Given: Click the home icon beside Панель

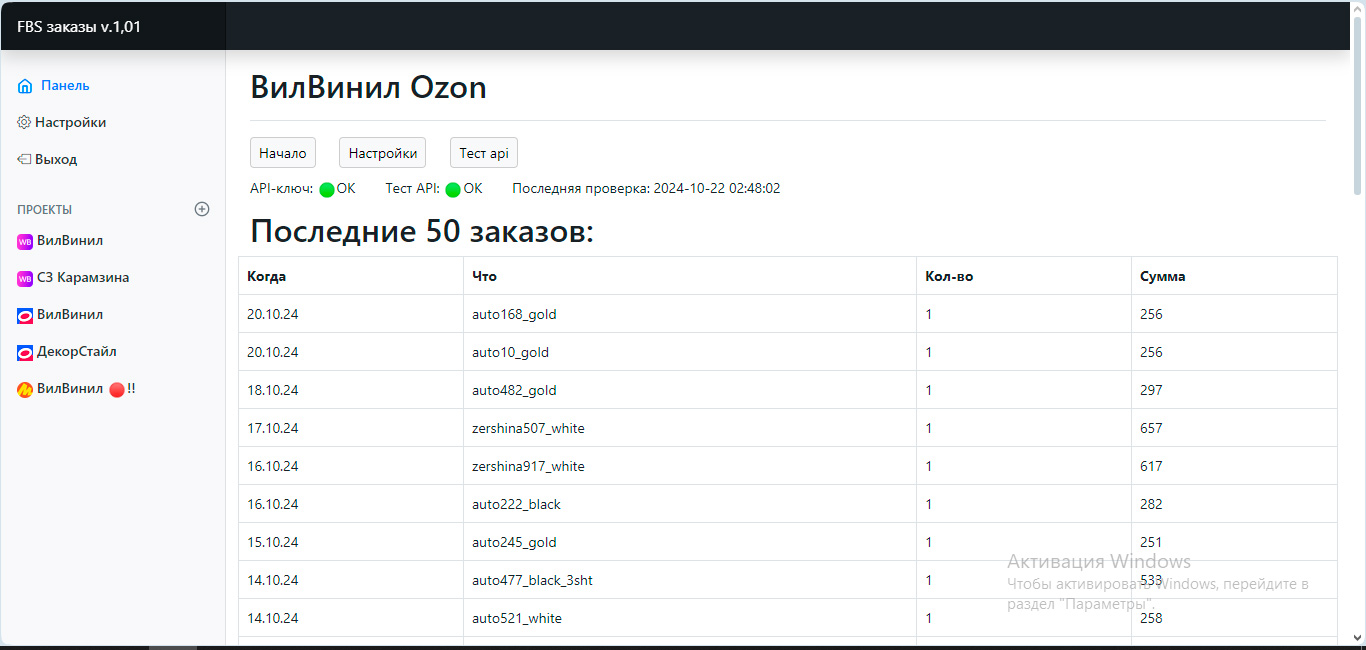Looking at the screenshot, I should pos(25,86).
